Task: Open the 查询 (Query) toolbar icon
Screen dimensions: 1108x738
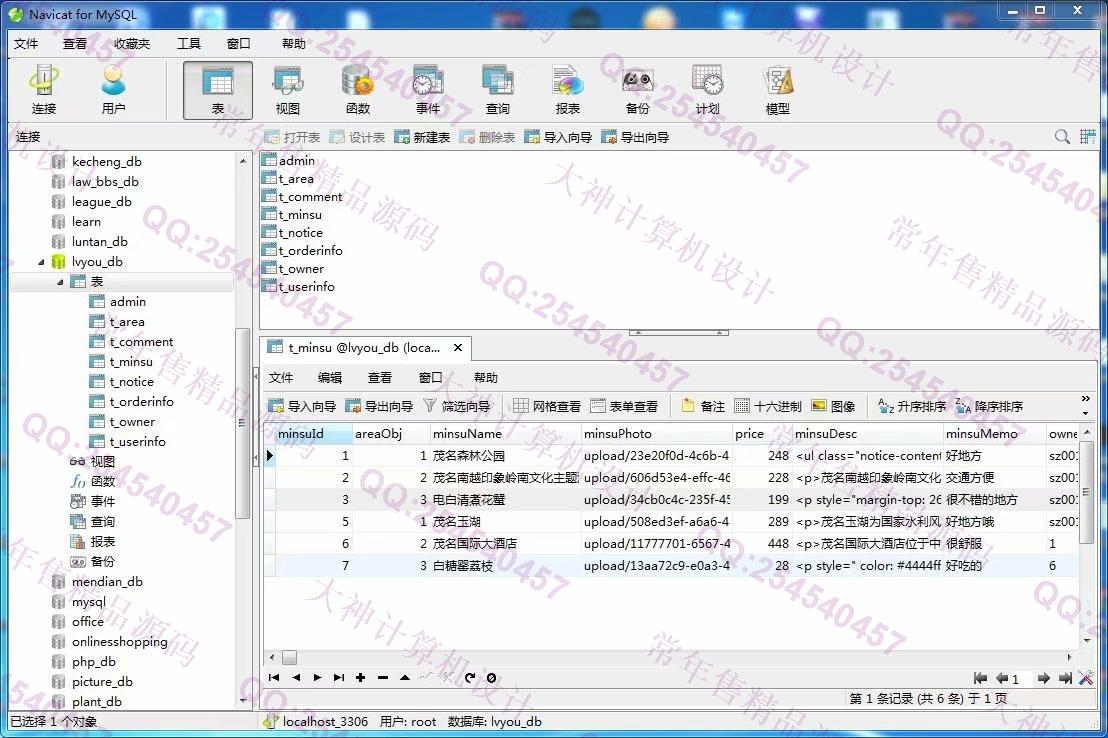Action: pyautogui.click(x=497, y=90)
